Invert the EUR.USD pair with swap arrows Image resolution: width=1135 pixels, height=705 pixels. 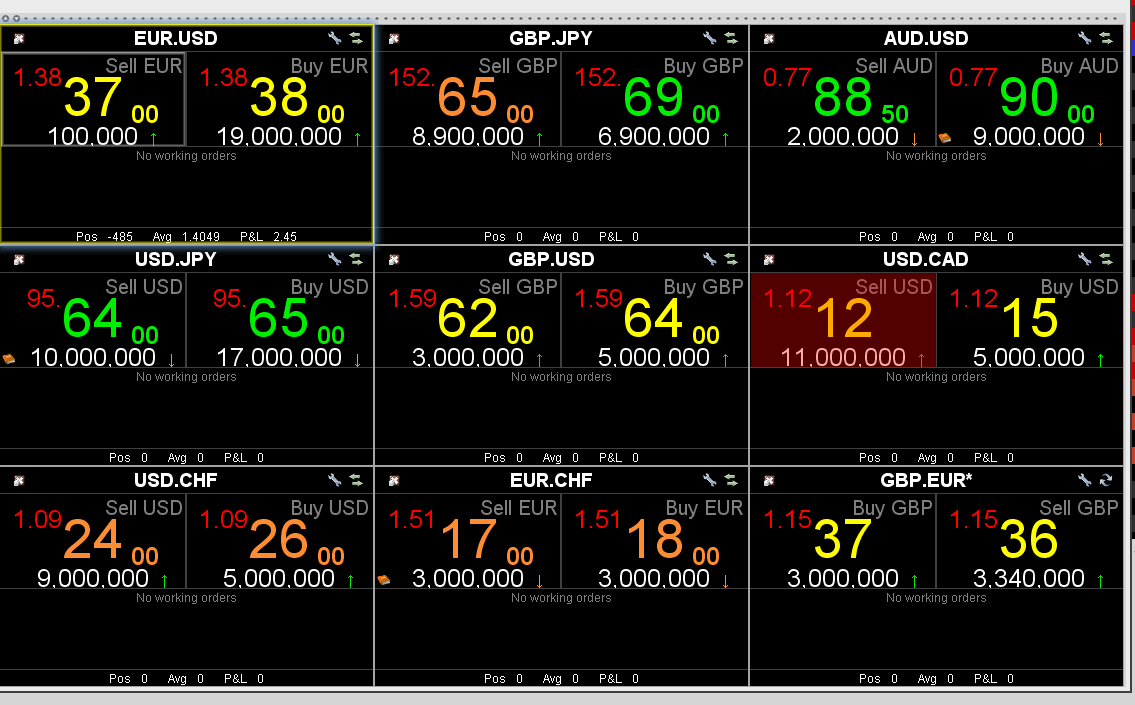356,38
